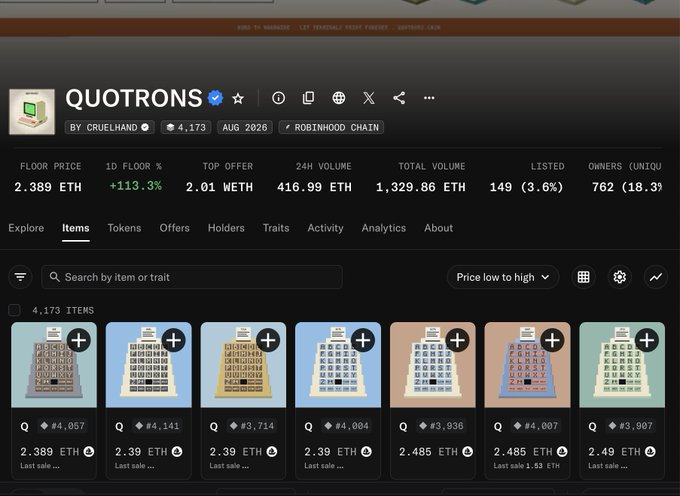
Task: Click the 4,173 items count badge
Action: coord(186,127)
